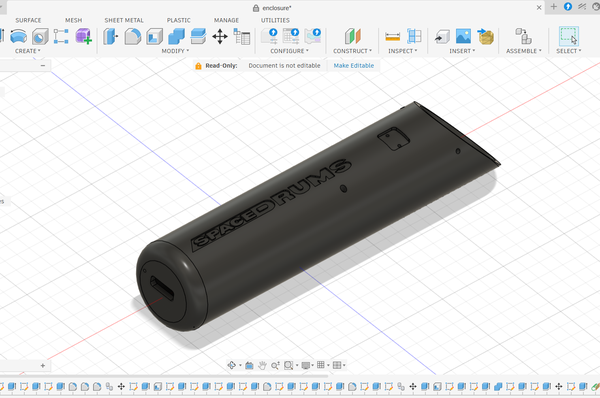This screenshot has width=600, height=398.
Task: Expand the MODIFY dropdown menu
Action: pos(175,51)
